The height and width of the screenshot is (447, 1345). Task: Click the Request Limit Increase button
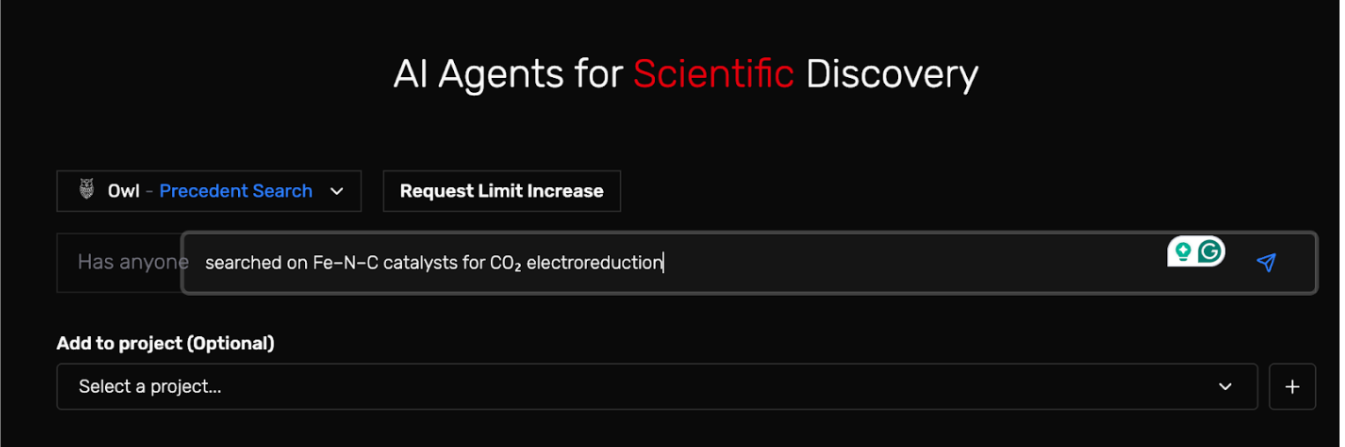click(501, 191)
